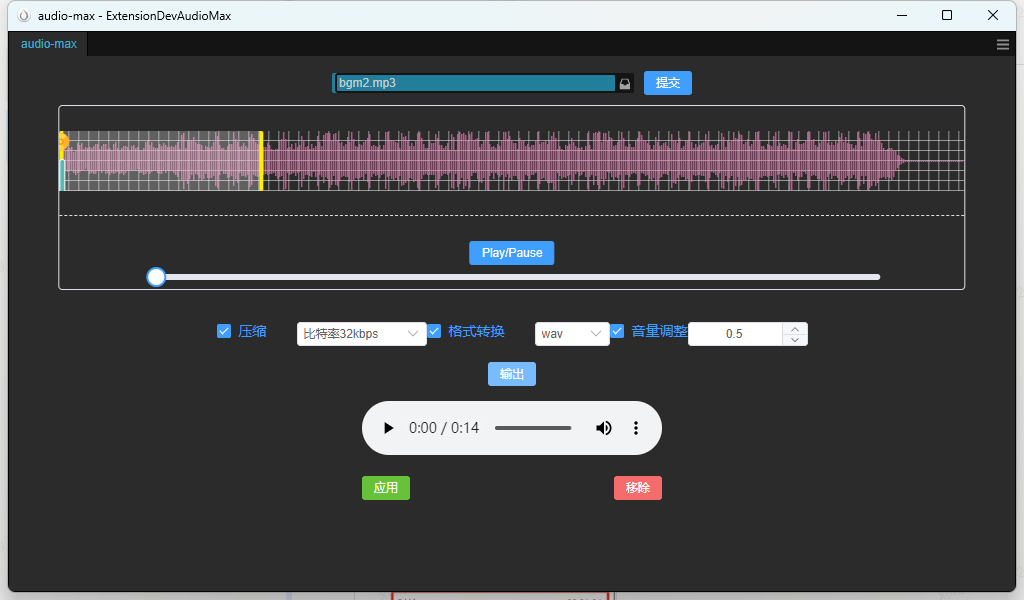Switch to the audio-max tab
This screenshot has width=1024, height=600.
(48, 44)
